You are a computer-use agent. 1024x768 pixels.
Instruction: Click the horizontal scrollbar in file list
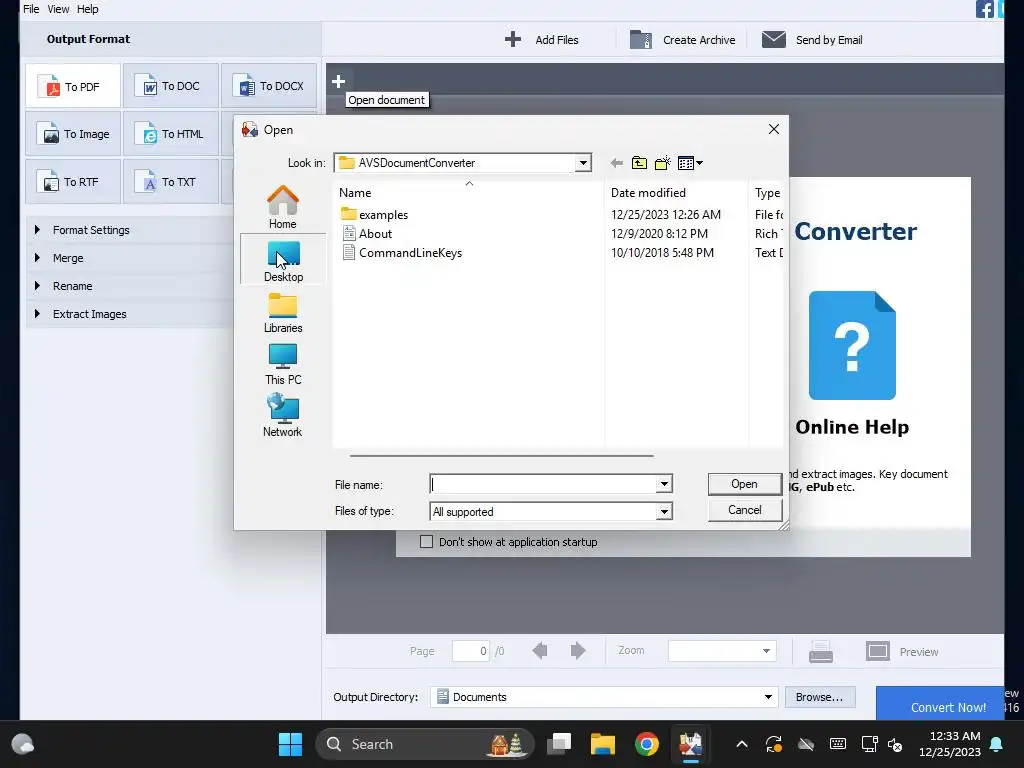click(502, 456)
